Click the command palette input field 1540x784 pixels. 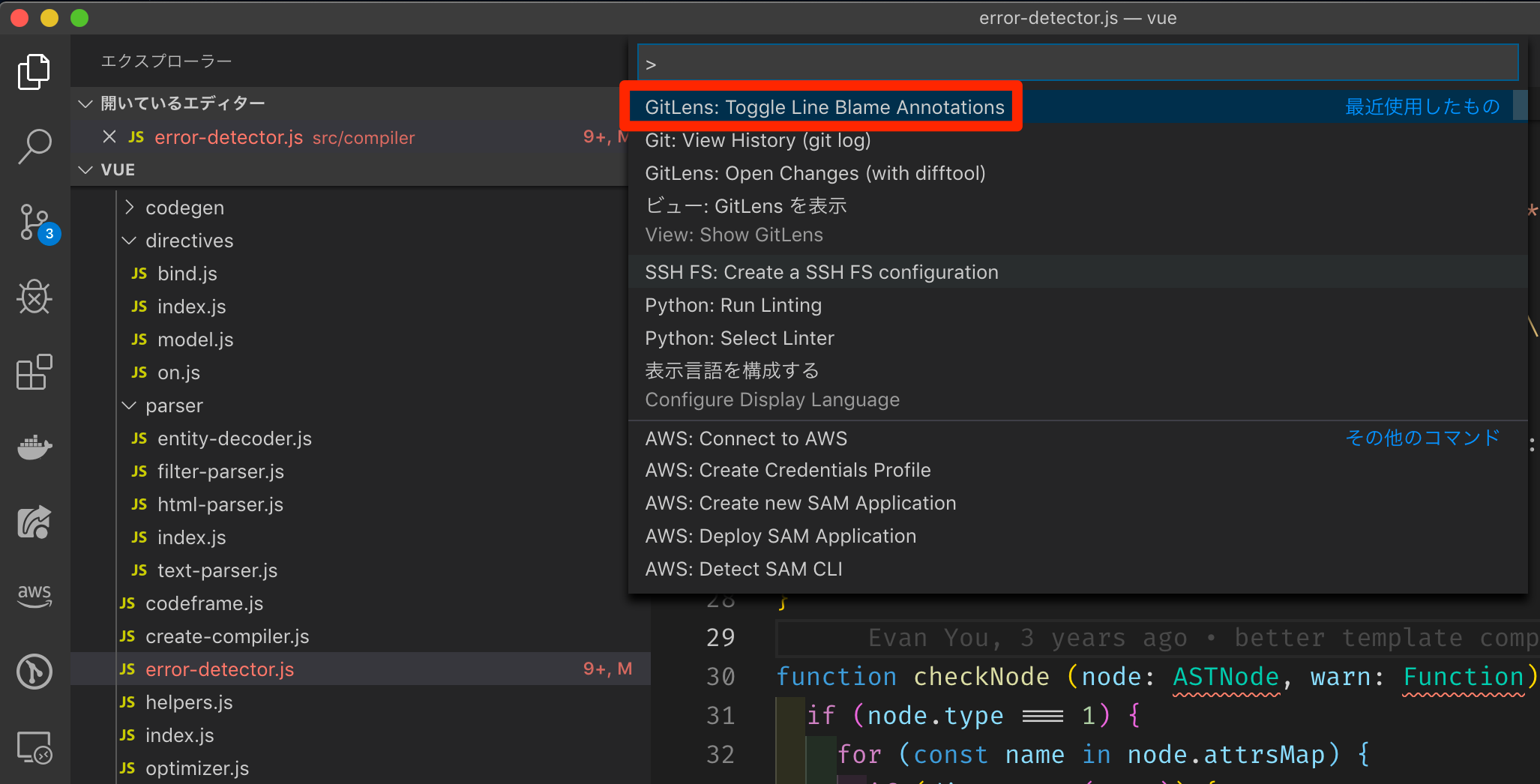(1077, 63)
